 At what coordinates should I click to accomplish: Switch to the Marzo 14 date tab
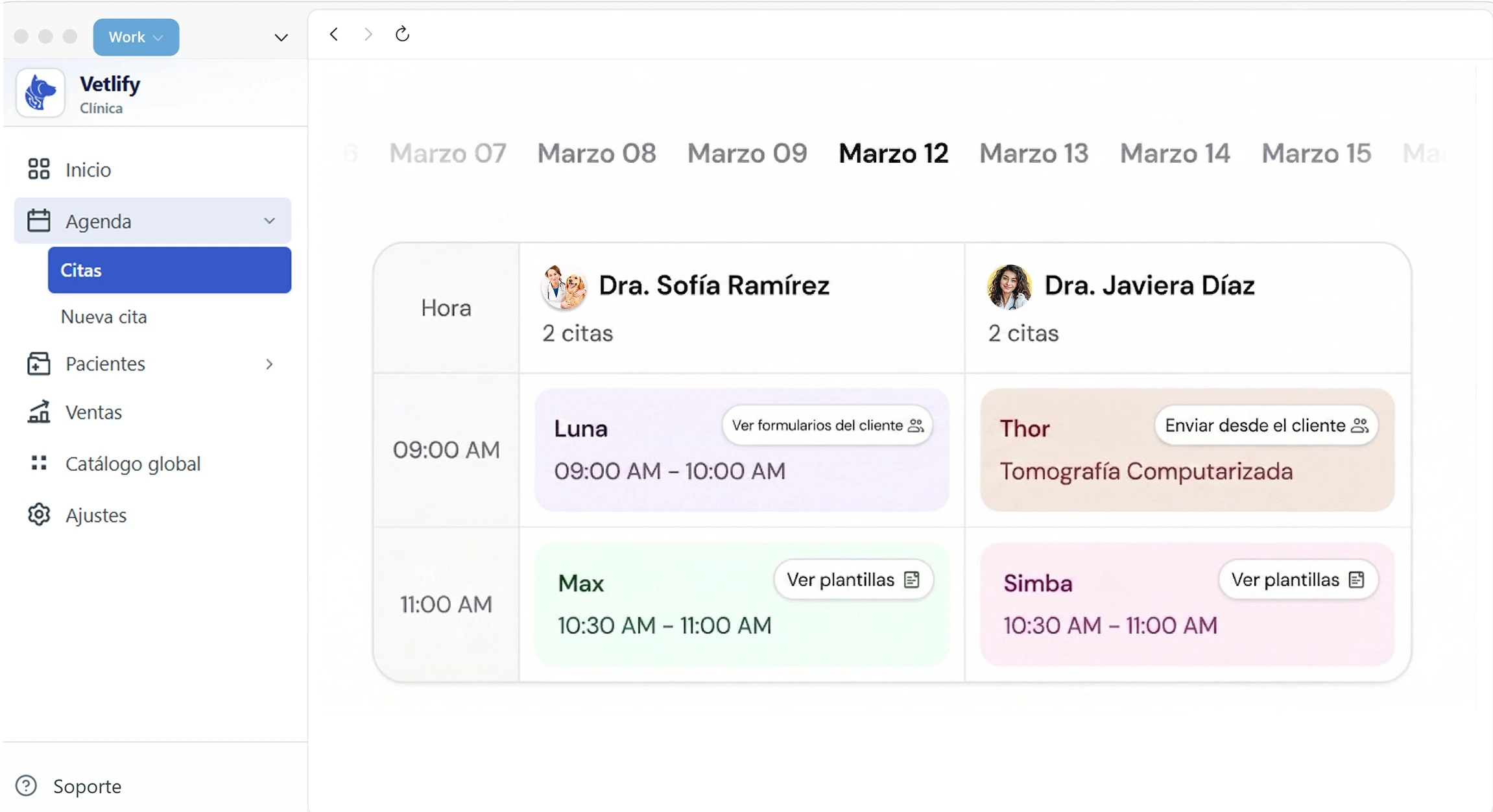pos(1175,153)
